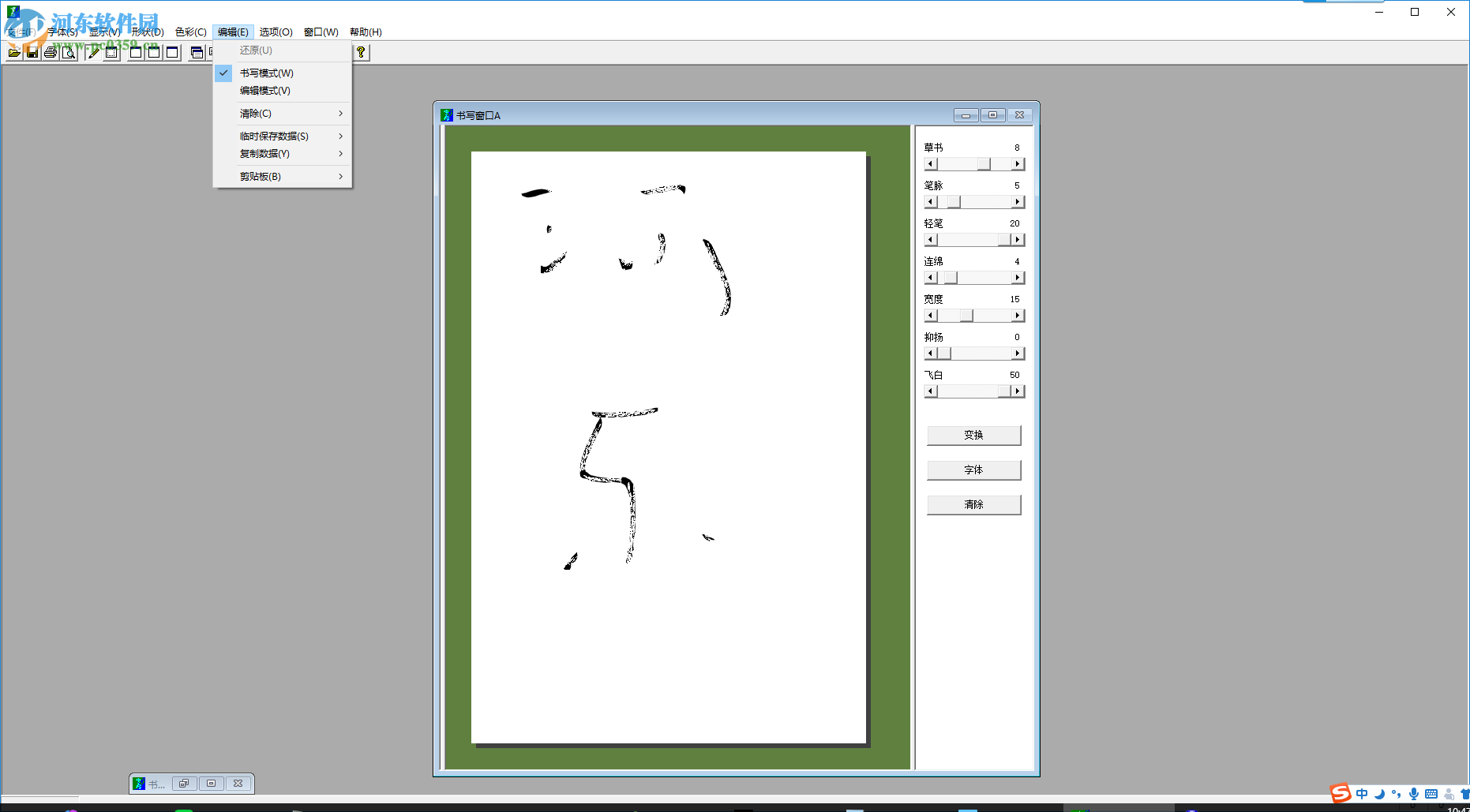Click the moon icon on the IME bar
The image size is (1470, 812).
pos(1379,794)
